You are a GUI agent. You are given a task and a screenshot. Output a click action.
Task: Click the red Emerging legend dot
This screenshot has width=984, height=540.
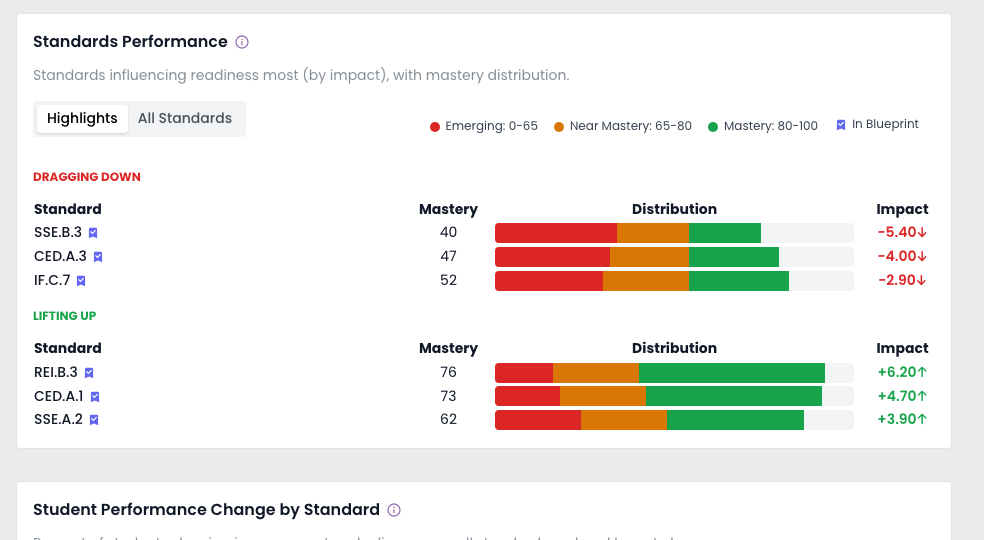pos(435,127)
